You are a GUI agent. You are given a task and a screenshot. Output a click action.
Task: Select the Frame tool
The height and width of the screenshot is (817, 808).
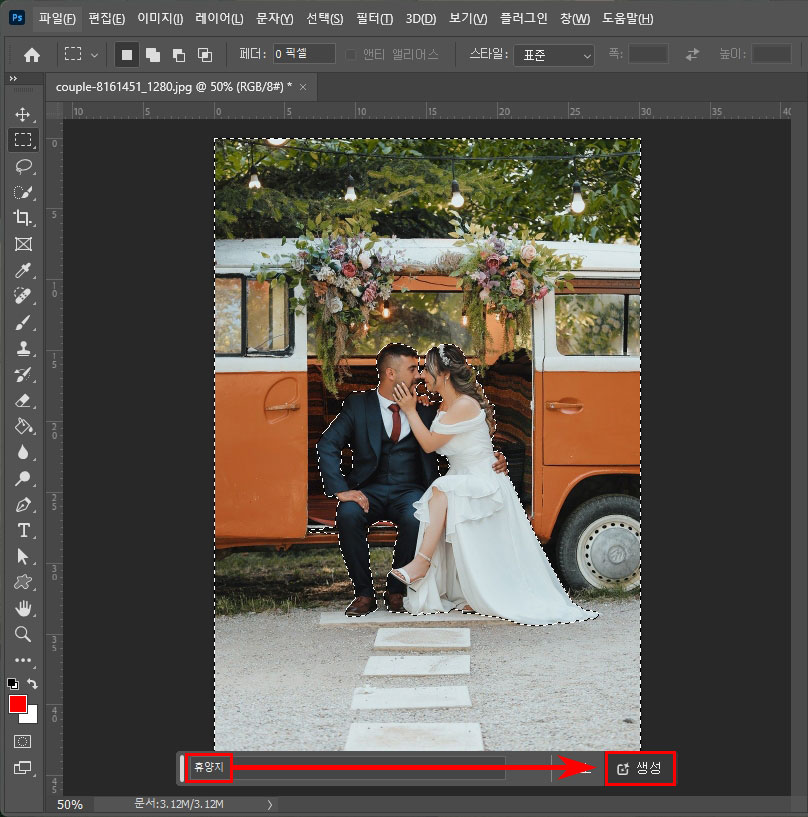point(22,244)
